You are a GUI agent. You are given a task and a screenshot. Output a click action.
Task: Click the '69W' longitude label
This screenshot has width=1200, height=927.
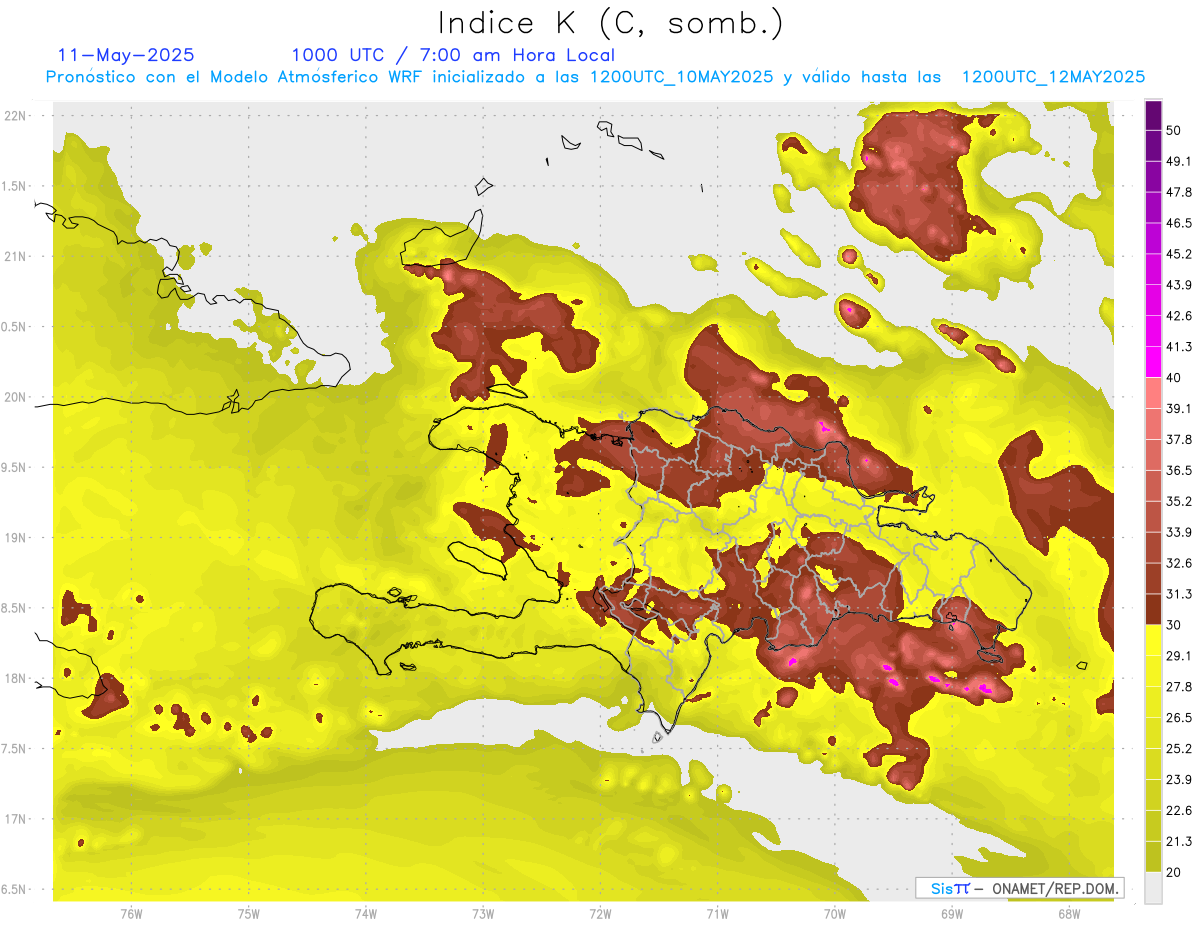click(952, 915)
